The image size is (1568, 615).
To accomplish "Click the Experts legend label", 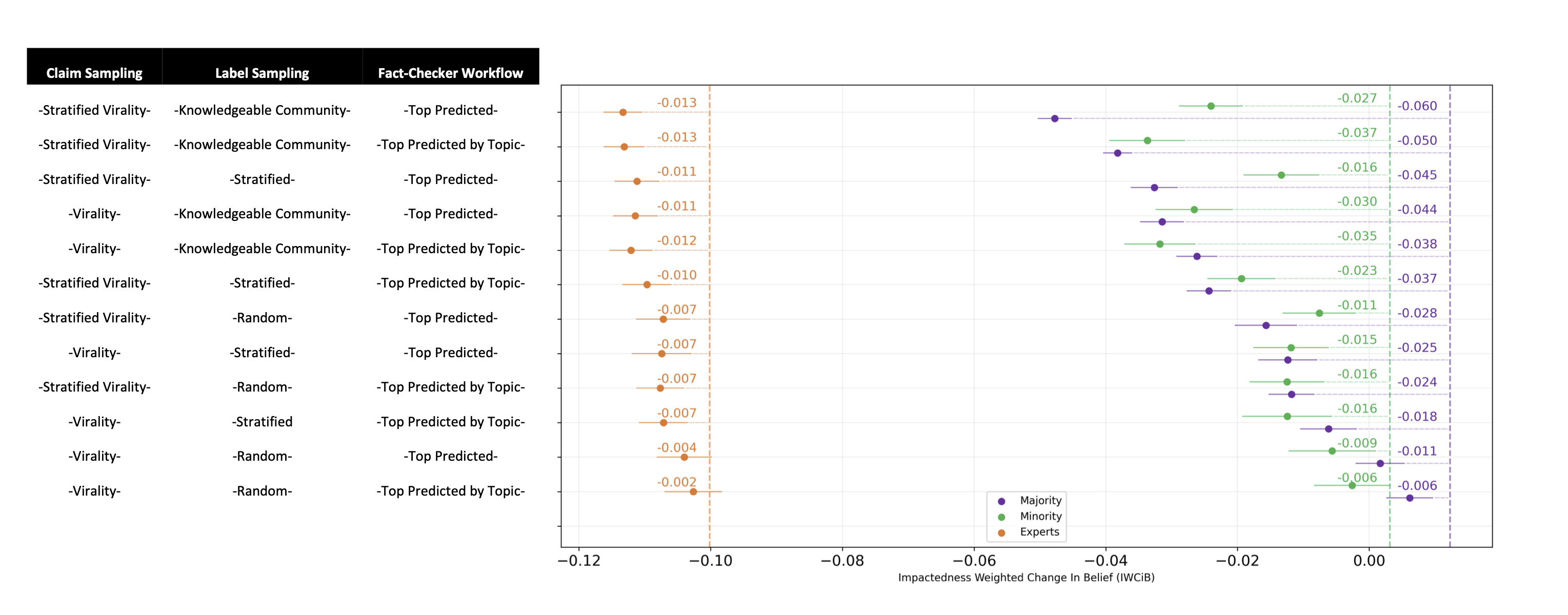I will click(x=1039, y=532).
